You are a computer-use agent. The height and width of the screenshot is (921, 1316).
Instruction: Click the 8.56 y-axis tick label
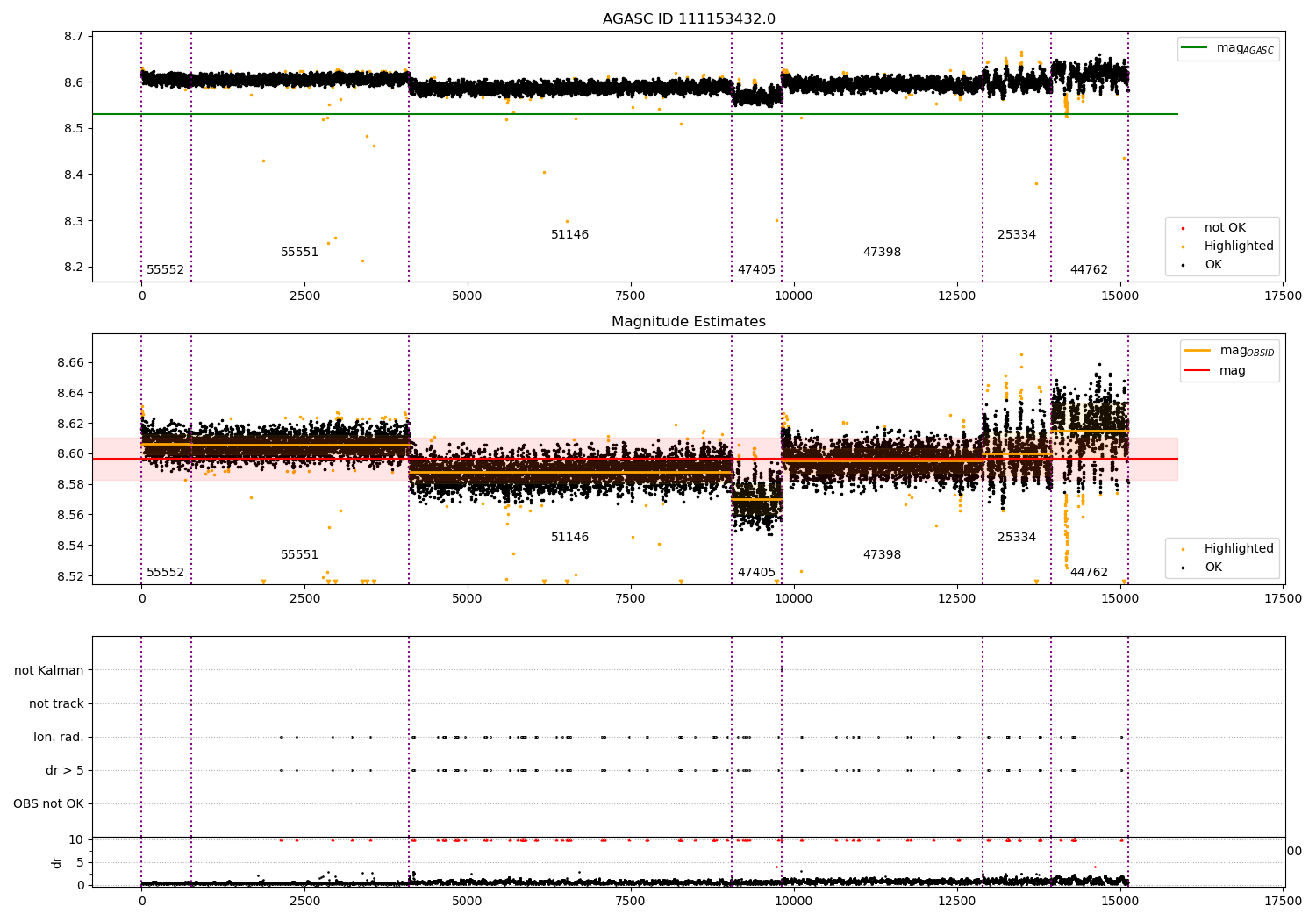click(x=70, y=515)
